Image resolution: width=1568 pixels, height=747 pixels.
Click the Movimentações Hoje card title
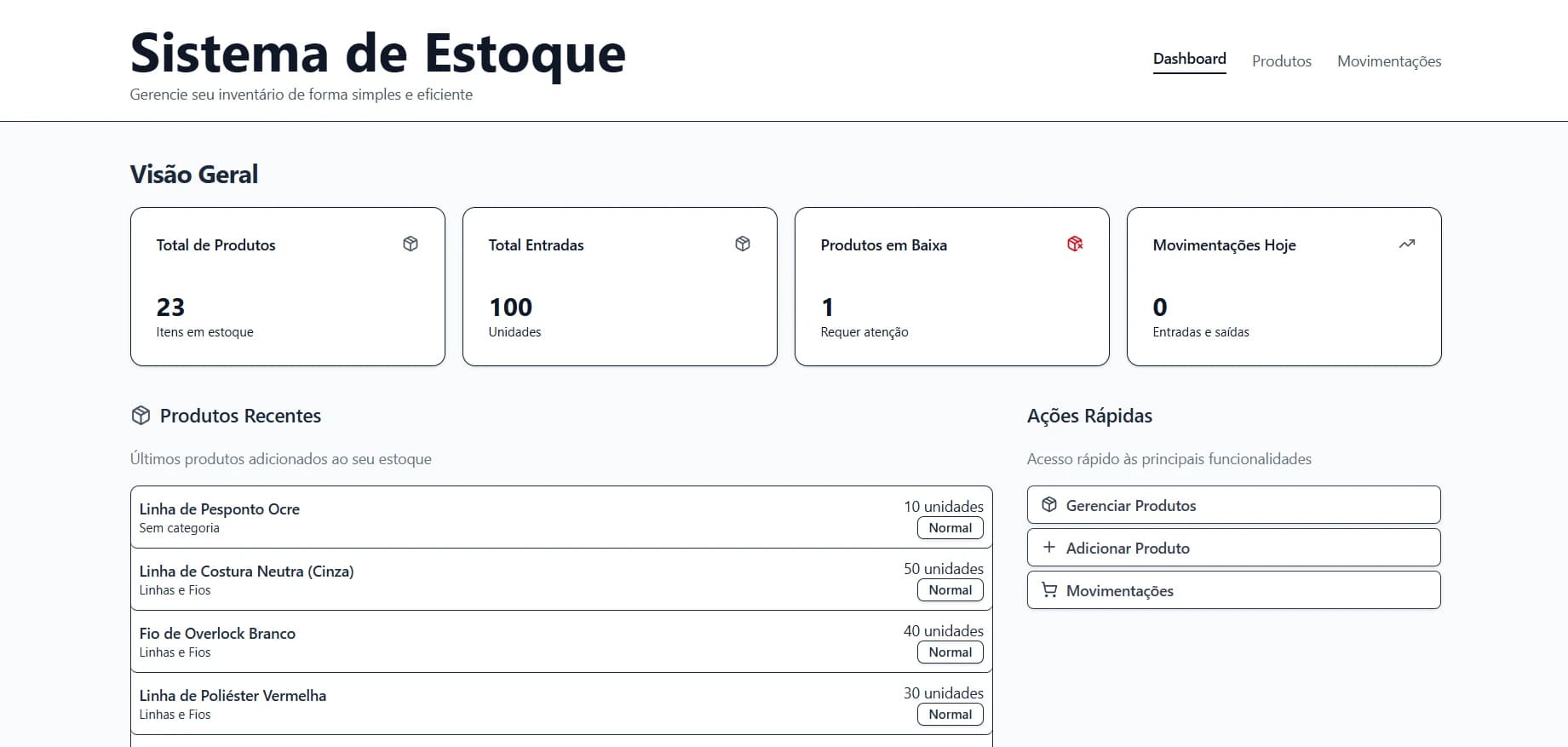(x=1224, y=245)
